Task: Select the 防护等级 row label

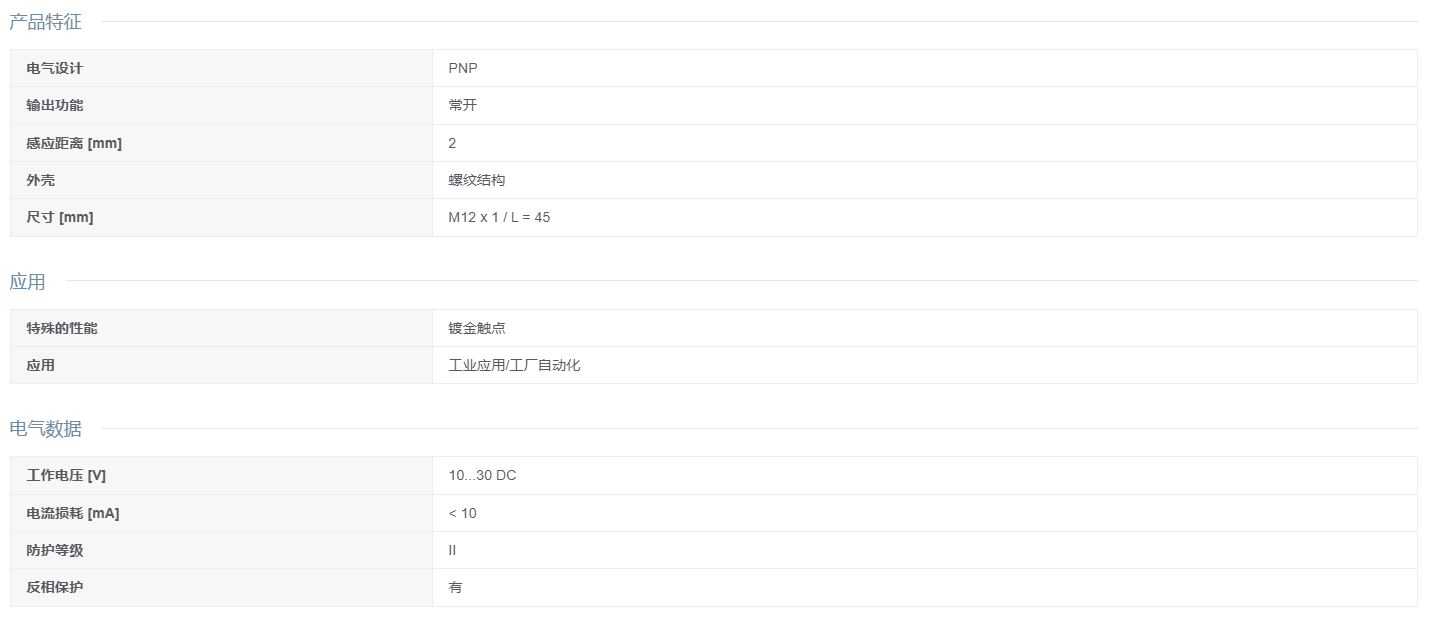Action: [55, 550]
